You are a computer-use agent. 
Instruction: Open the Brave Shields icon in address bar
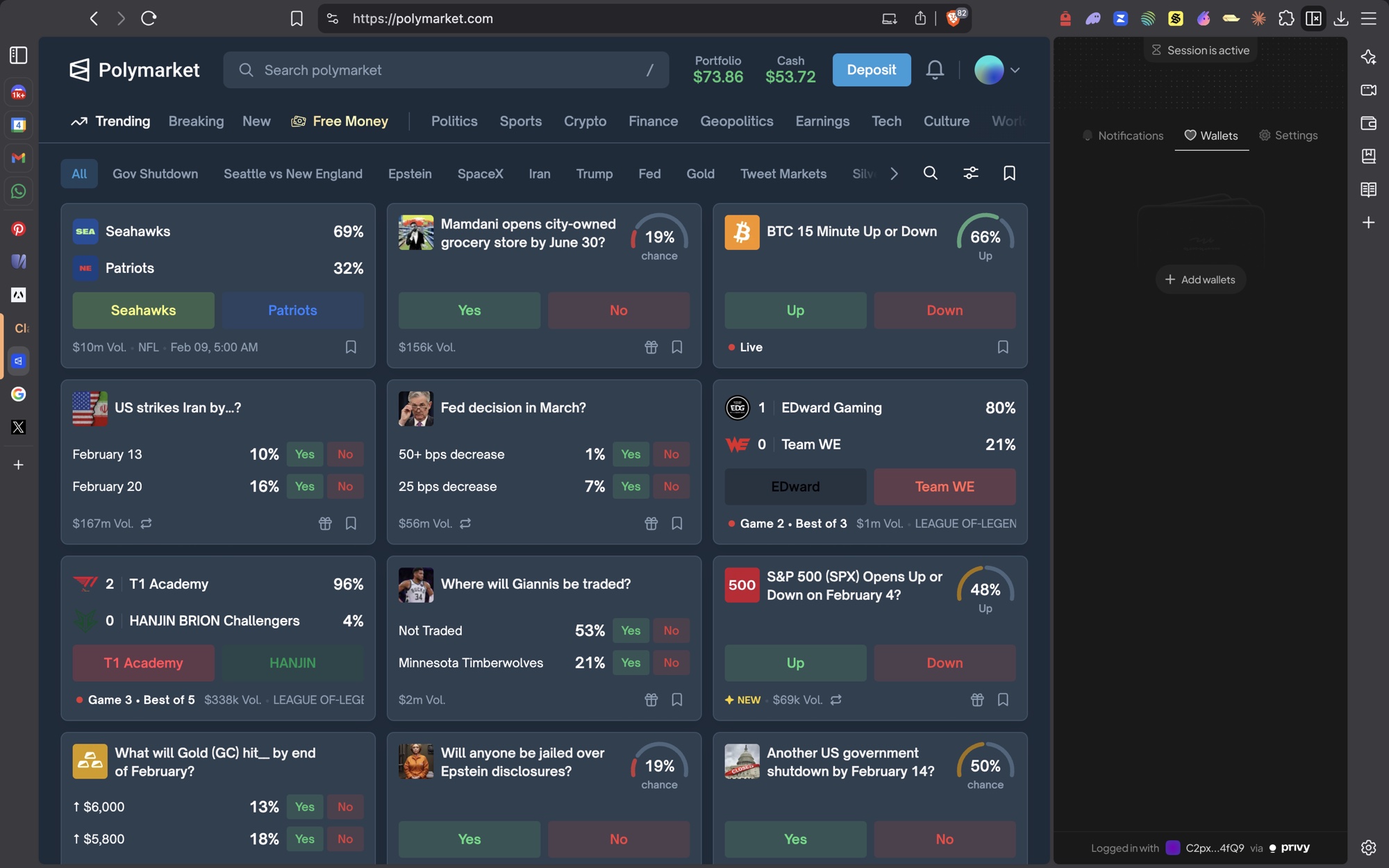point(954,18)
